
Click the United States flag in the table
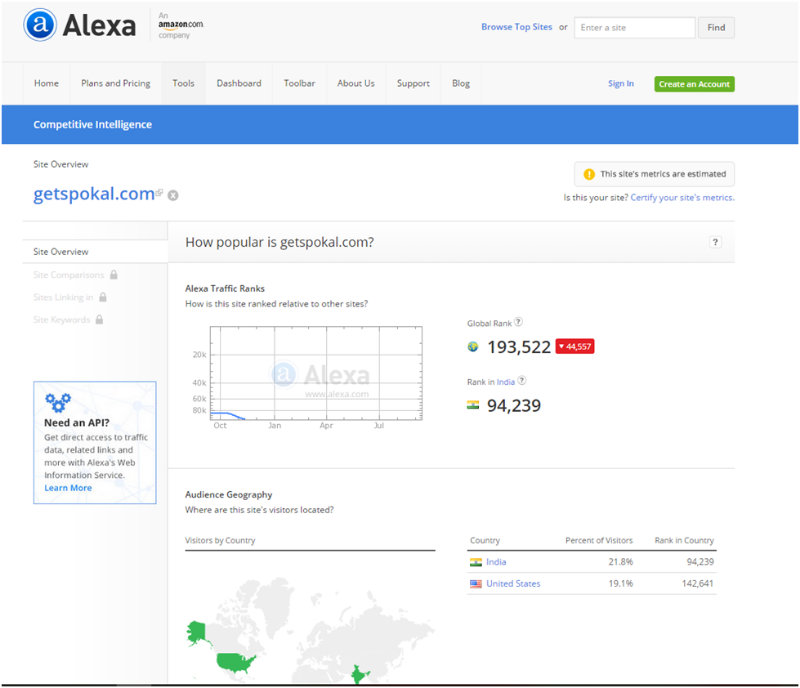point(476,584)
